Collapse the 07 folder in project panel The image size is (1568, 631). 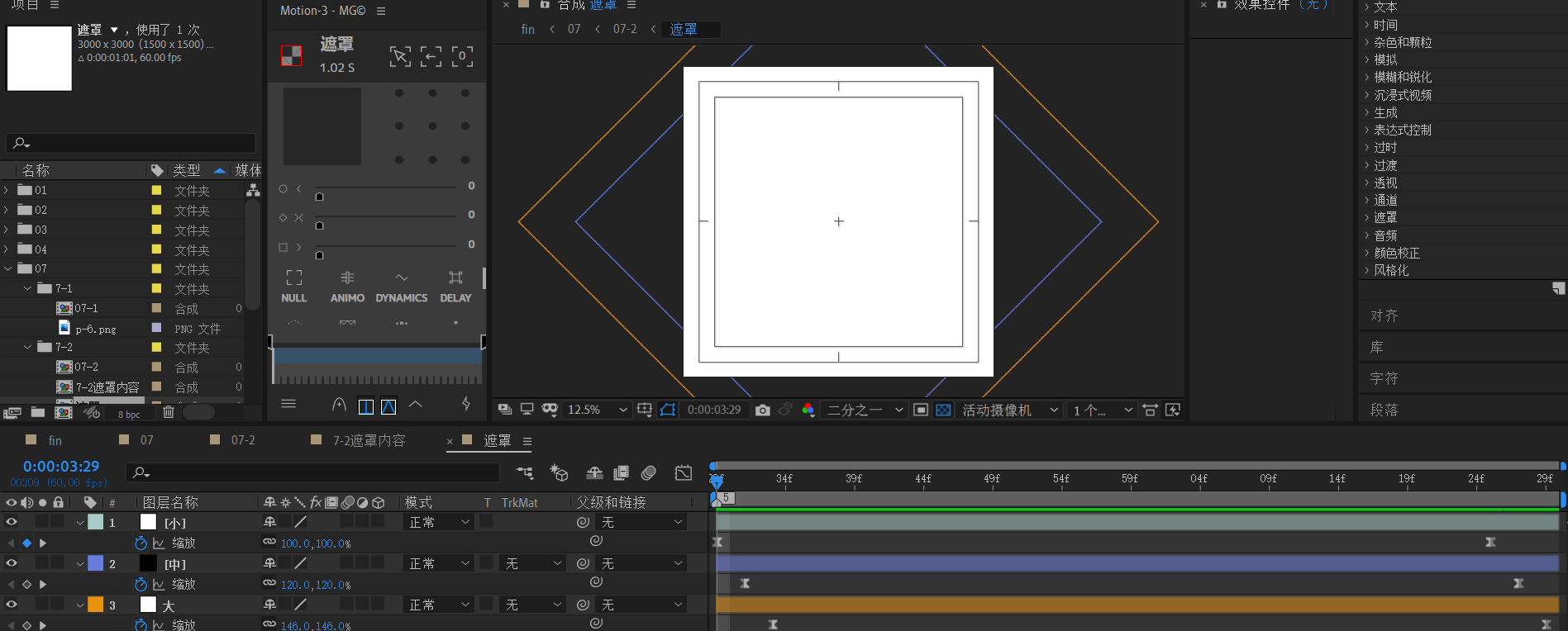pyautogui.click(x=7, y=268)
